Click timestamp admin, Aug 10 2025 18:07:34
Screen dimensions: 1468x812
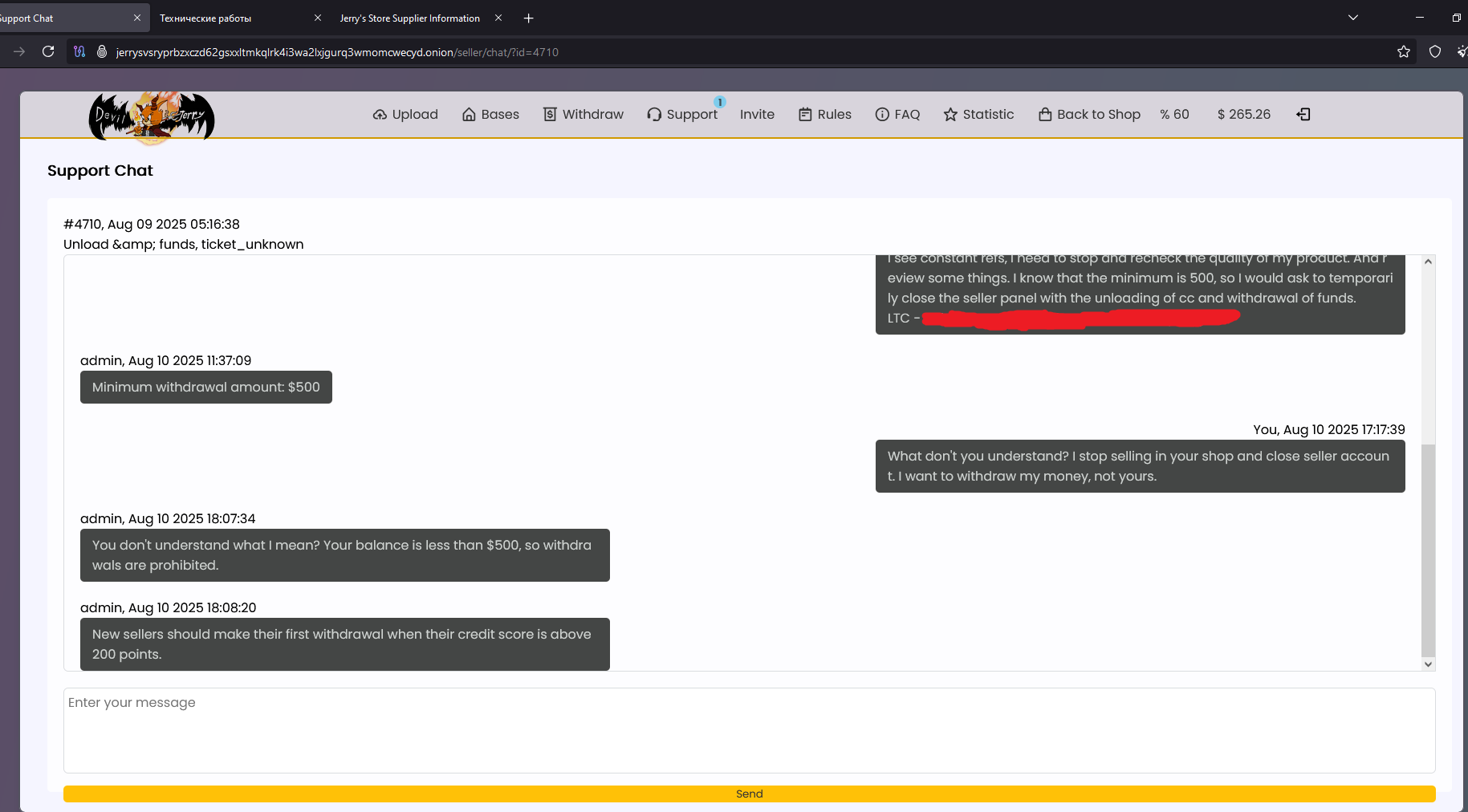[168, 518]
